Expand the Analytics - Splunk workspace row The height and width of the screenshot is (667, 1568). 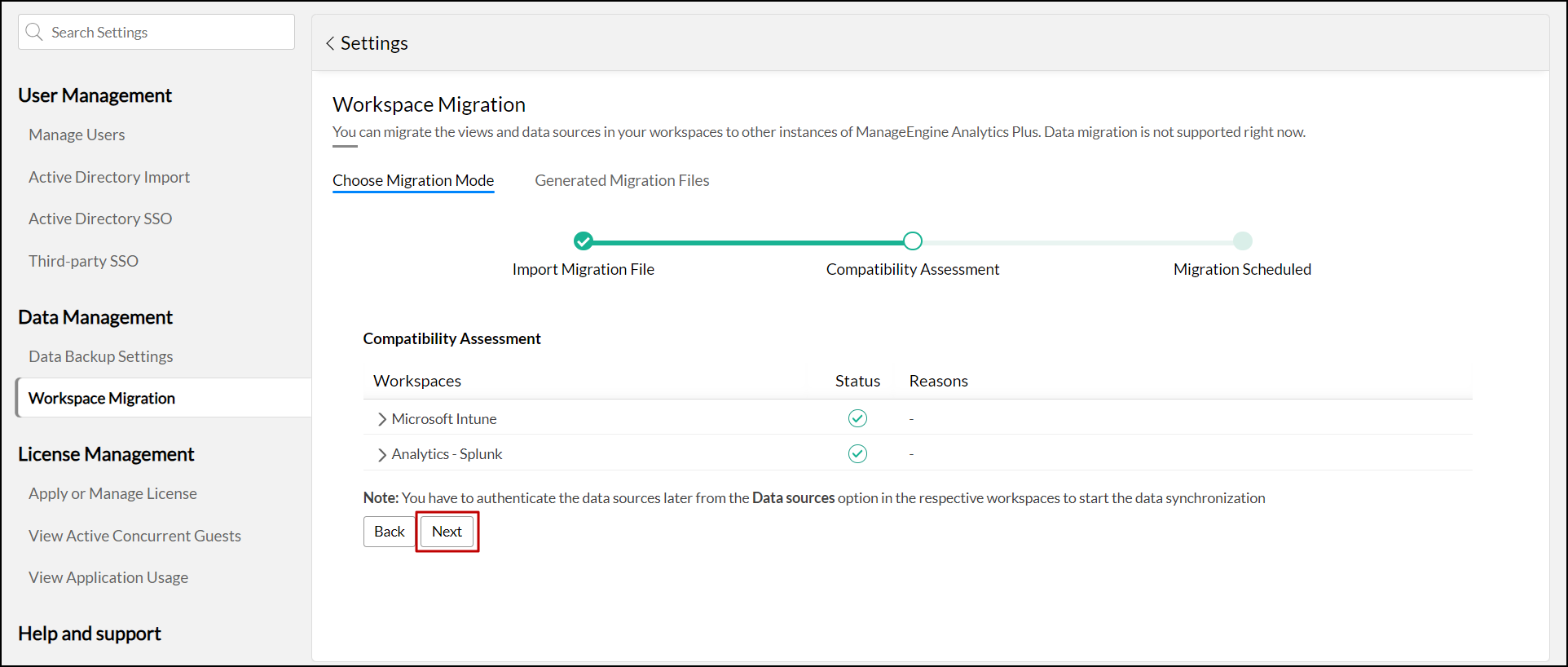tap(381, 454)
